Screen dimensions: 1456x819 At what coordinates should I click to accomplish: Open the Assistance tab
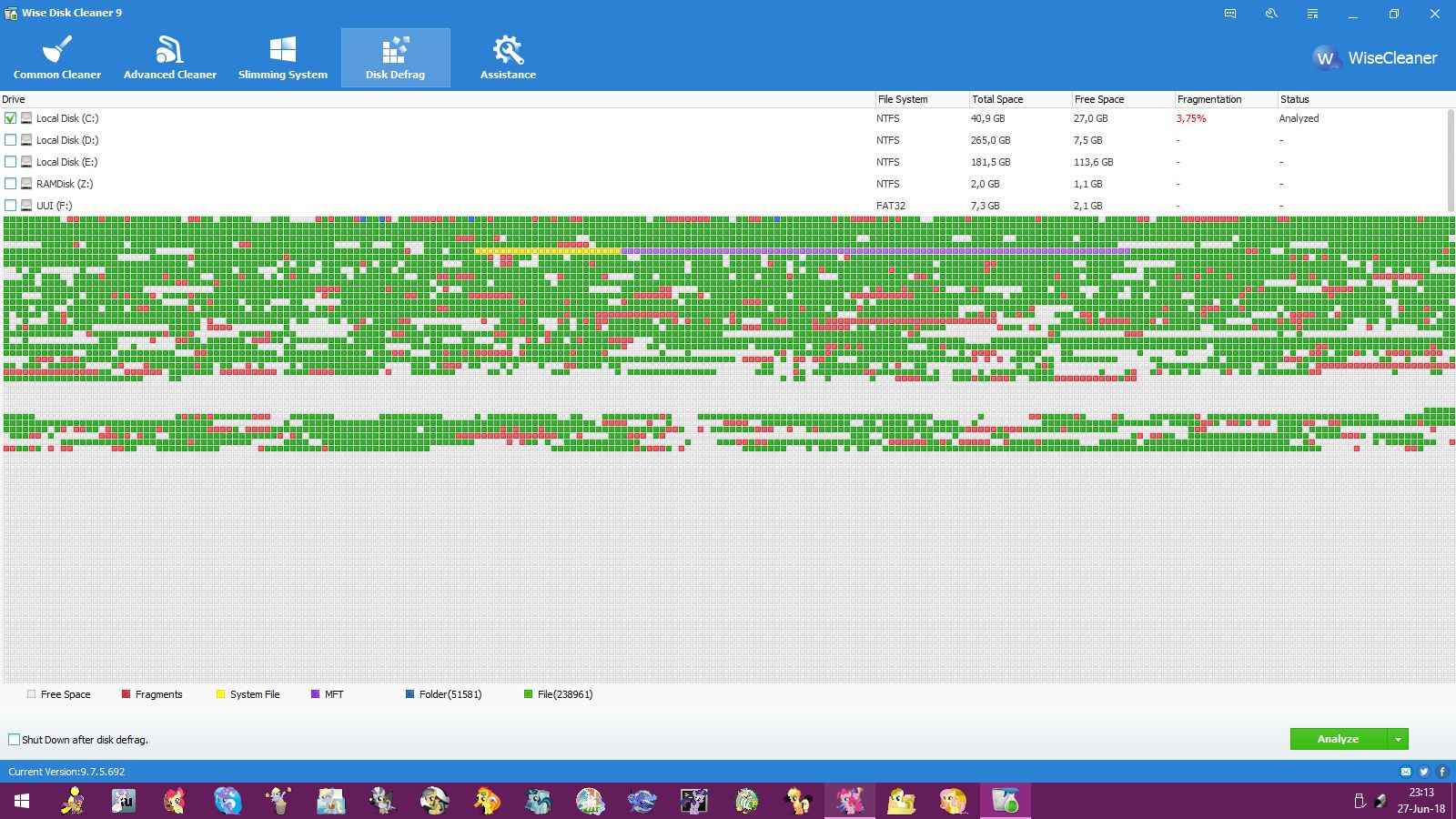coord(509,57)
